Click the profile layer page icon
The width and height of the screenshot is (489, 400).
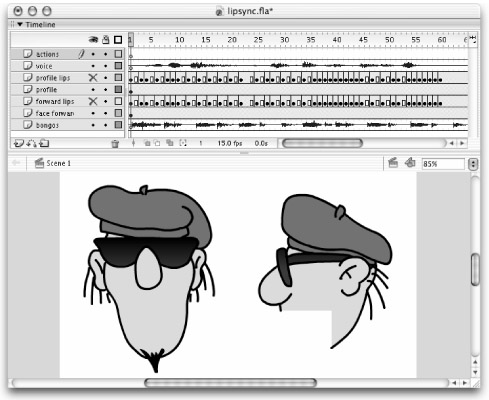(28, 89)
